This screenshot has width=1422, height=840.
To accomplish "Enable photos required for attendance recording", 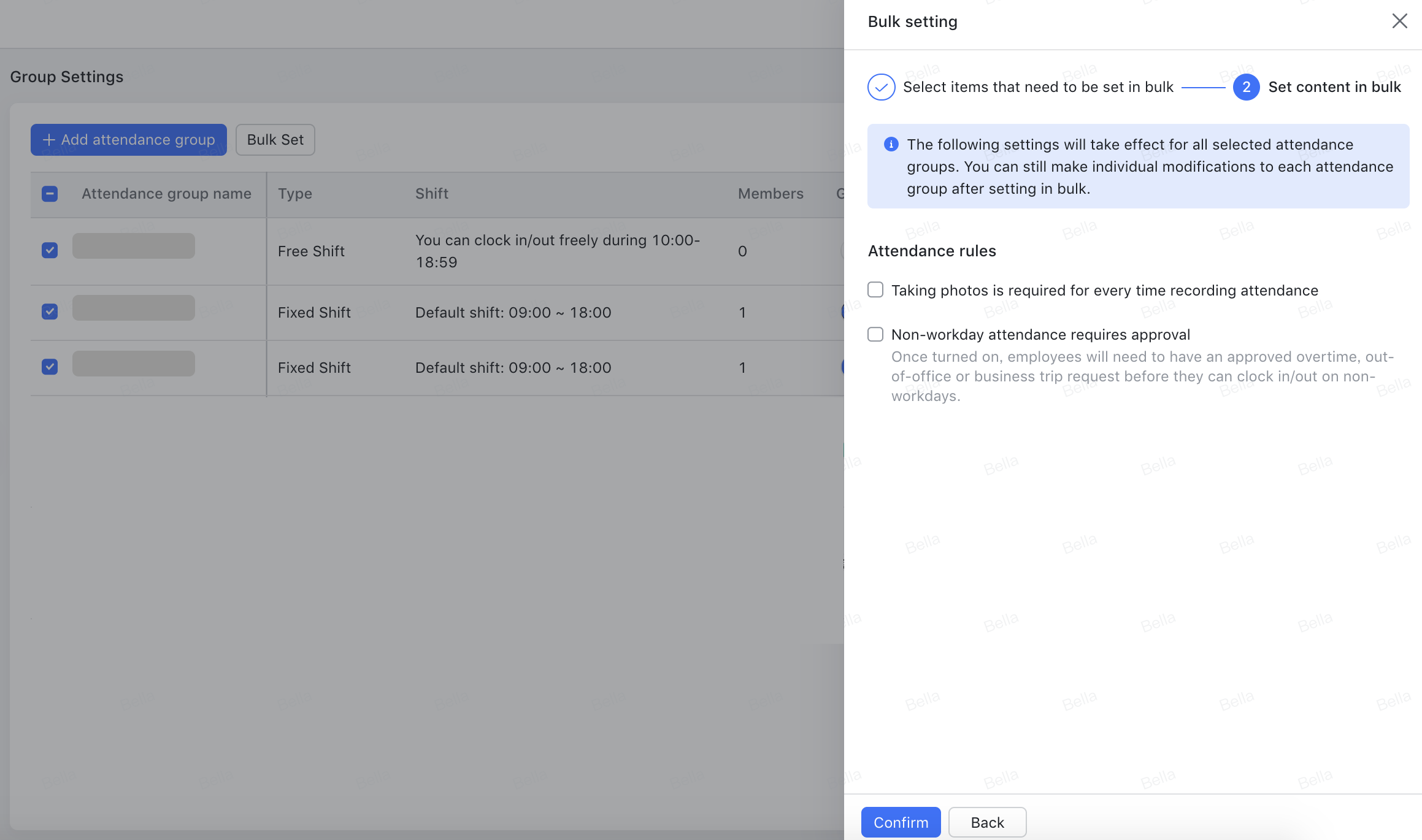I will coord(875,289).
